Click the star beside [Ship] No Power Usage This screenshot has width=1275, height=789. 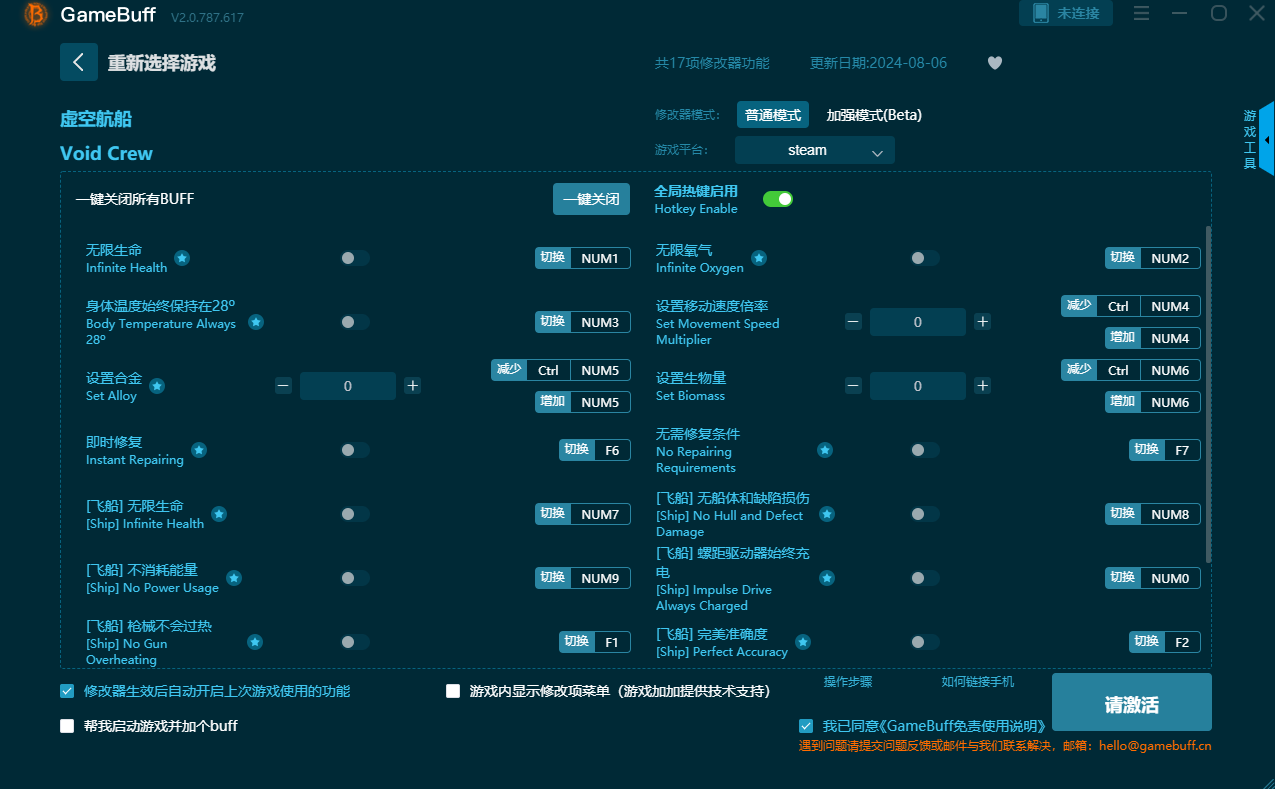234,578
